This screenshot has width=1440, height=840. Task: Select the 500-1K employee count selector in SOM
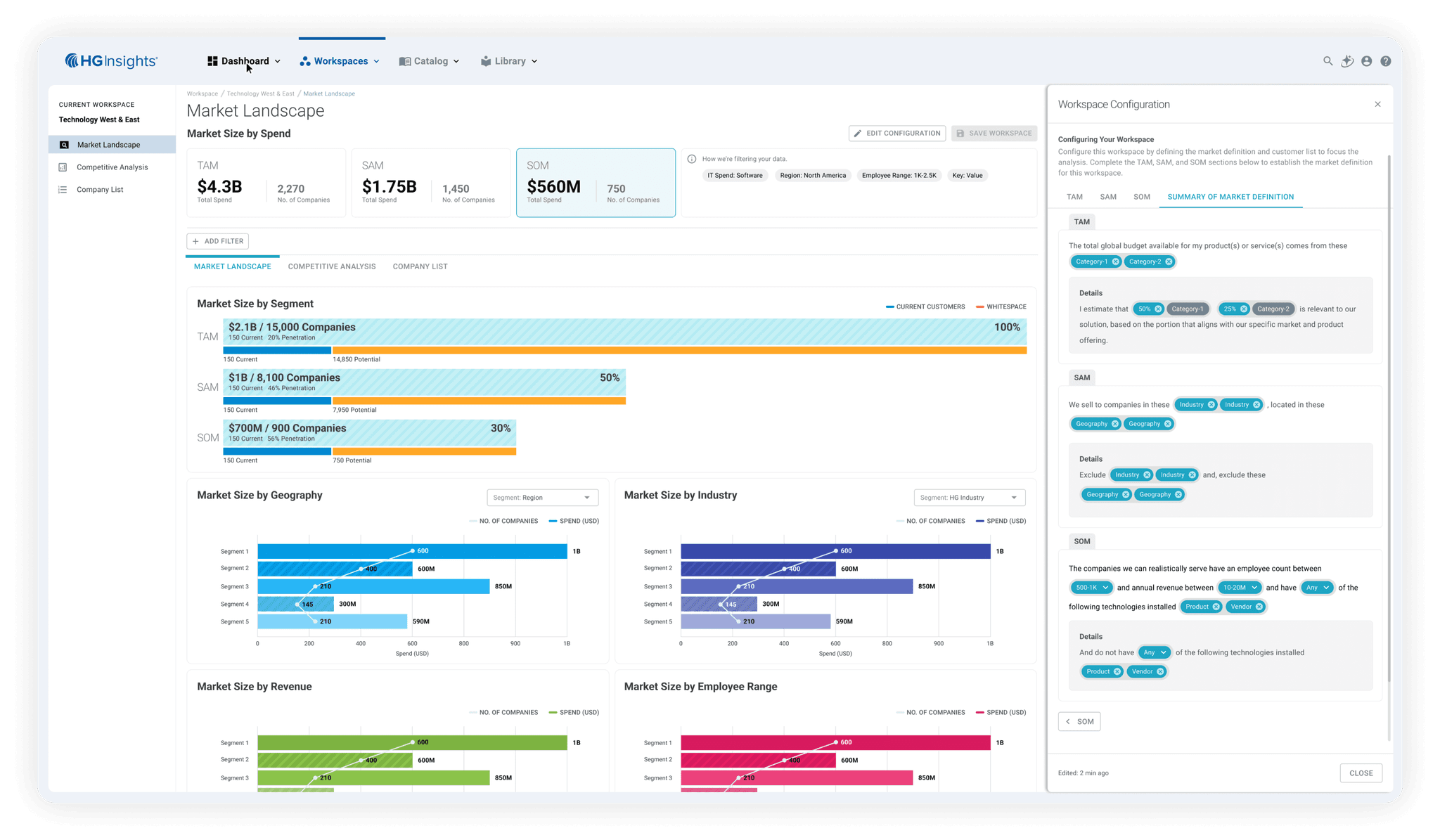pyautogui.click(x=1091, y=587)
